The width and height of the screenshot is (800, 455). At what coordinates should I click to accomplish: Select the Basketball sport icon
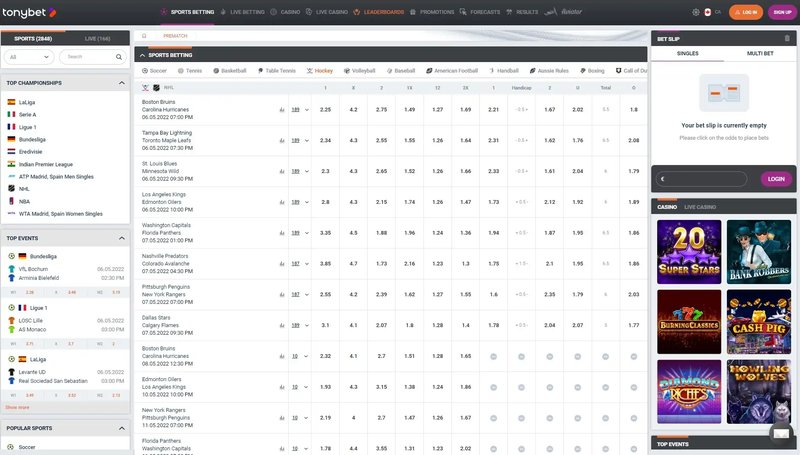tap(229, 71)
